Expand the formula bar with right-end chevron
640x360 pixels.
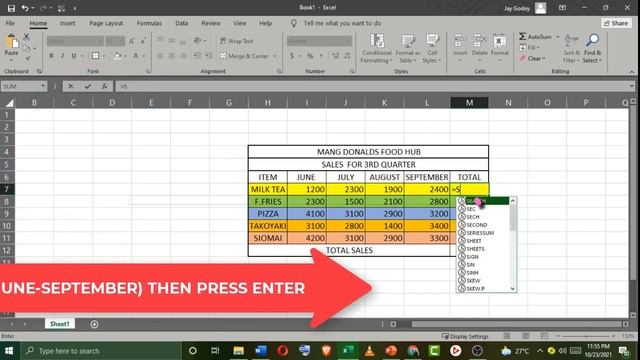tap(631, 86)
